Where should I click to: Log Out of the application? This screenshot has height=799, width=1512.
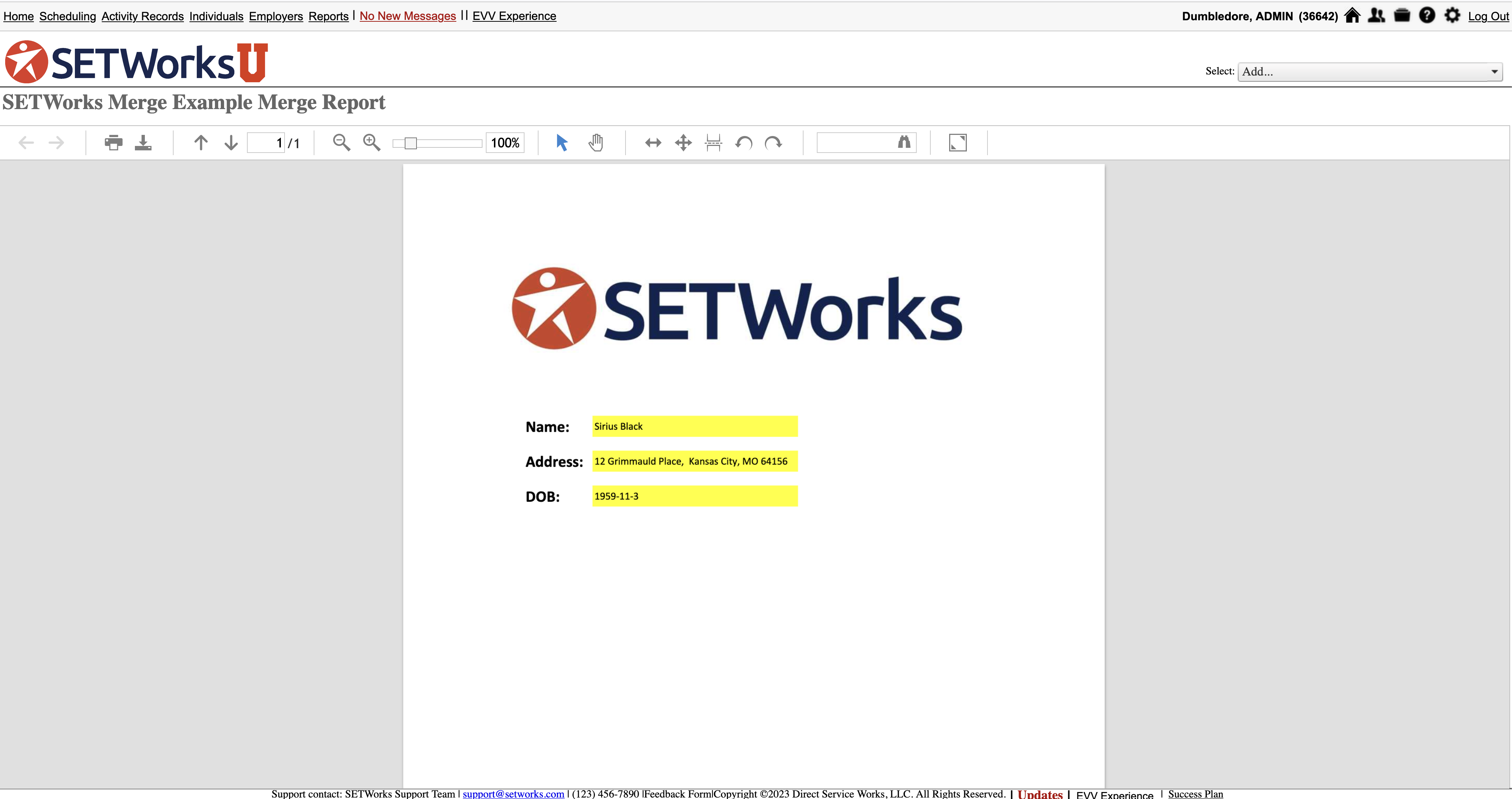[1488, 16]
